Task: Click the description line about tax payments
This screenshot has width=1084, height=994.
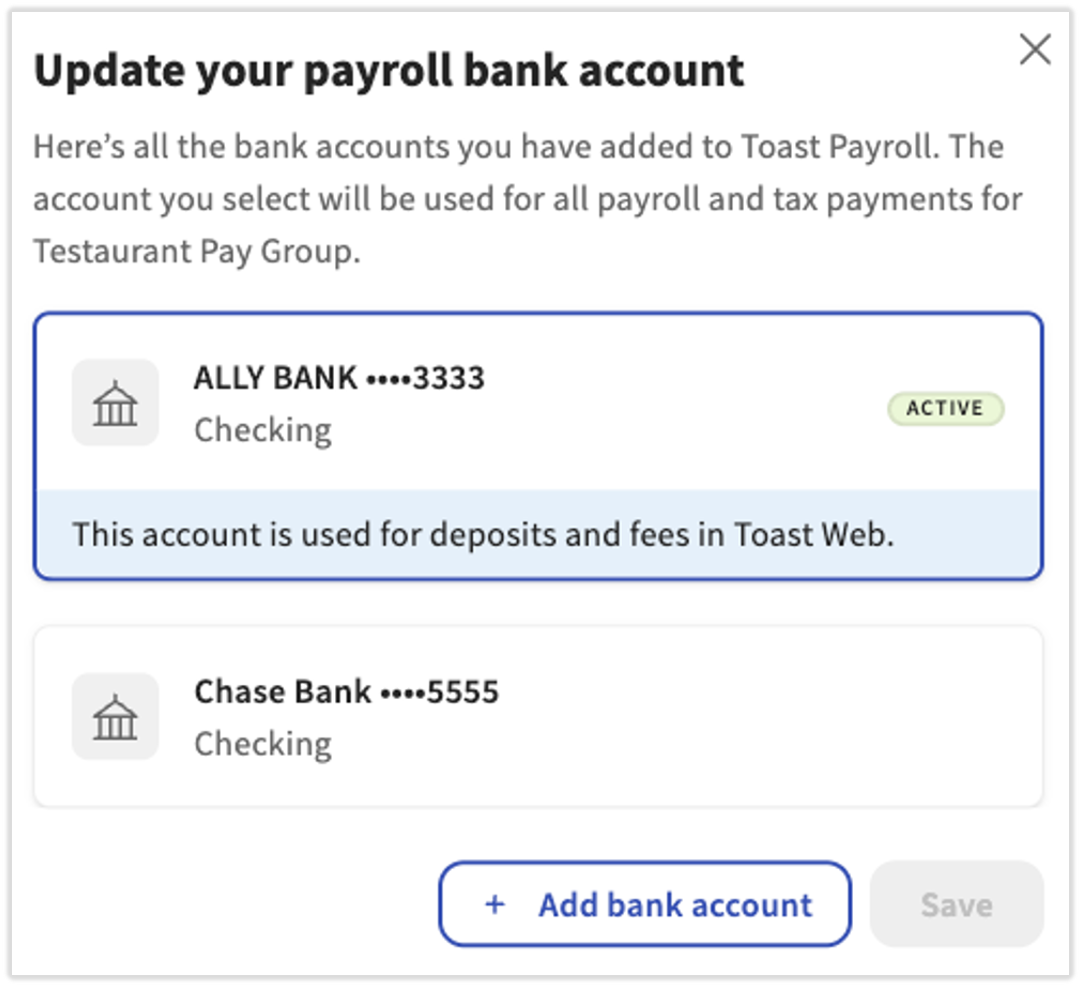Action: tap(528, 200)
